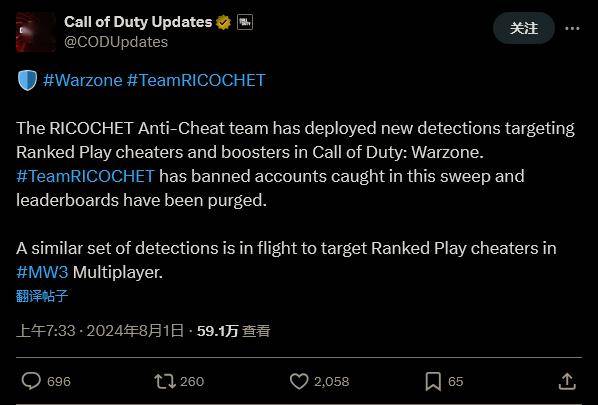Click the affiliate badge beside verified checkmark
The image size is (598, 405).
(x=245, y=22)
